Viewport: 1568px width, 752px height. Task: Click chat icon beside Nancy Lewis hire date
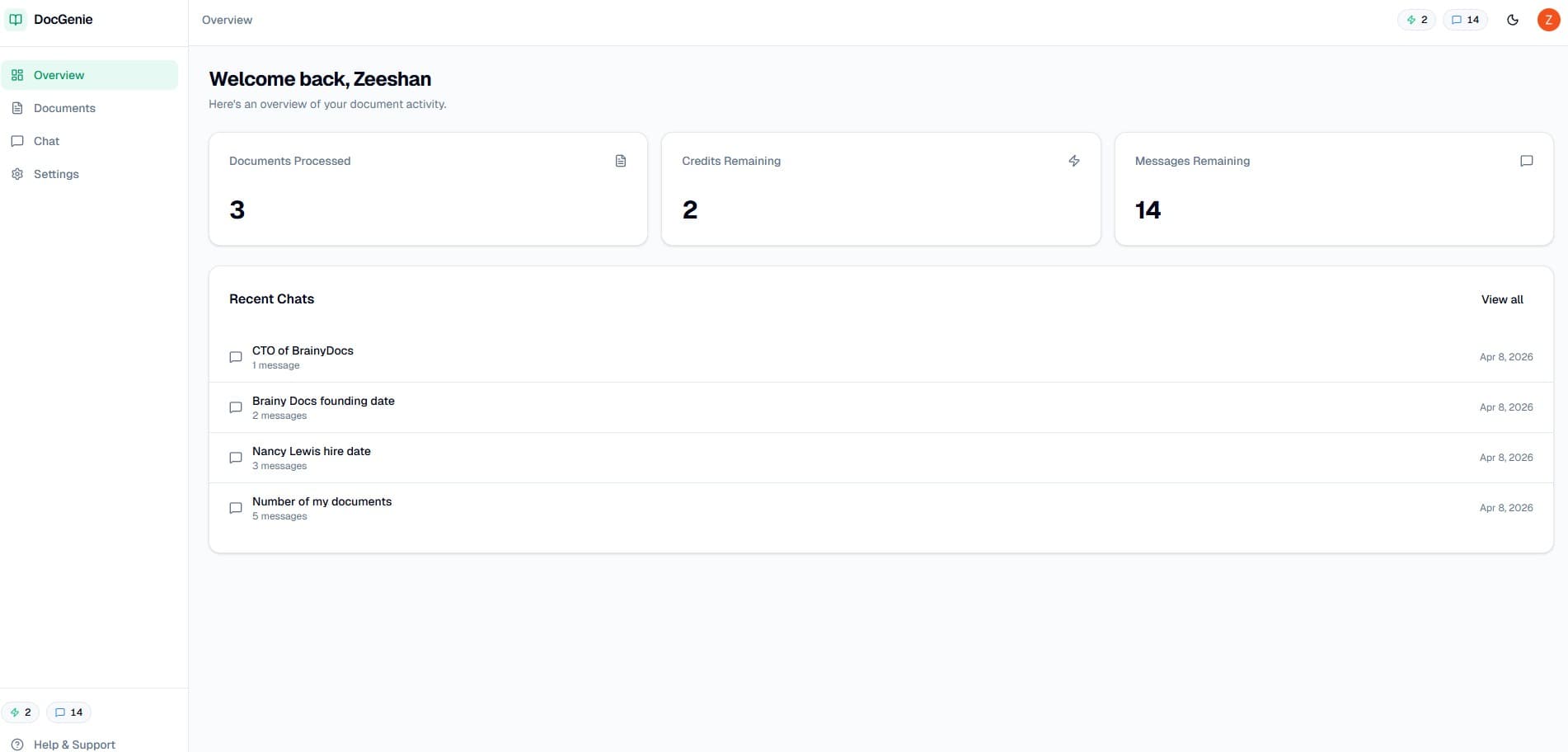pos(236,458)
